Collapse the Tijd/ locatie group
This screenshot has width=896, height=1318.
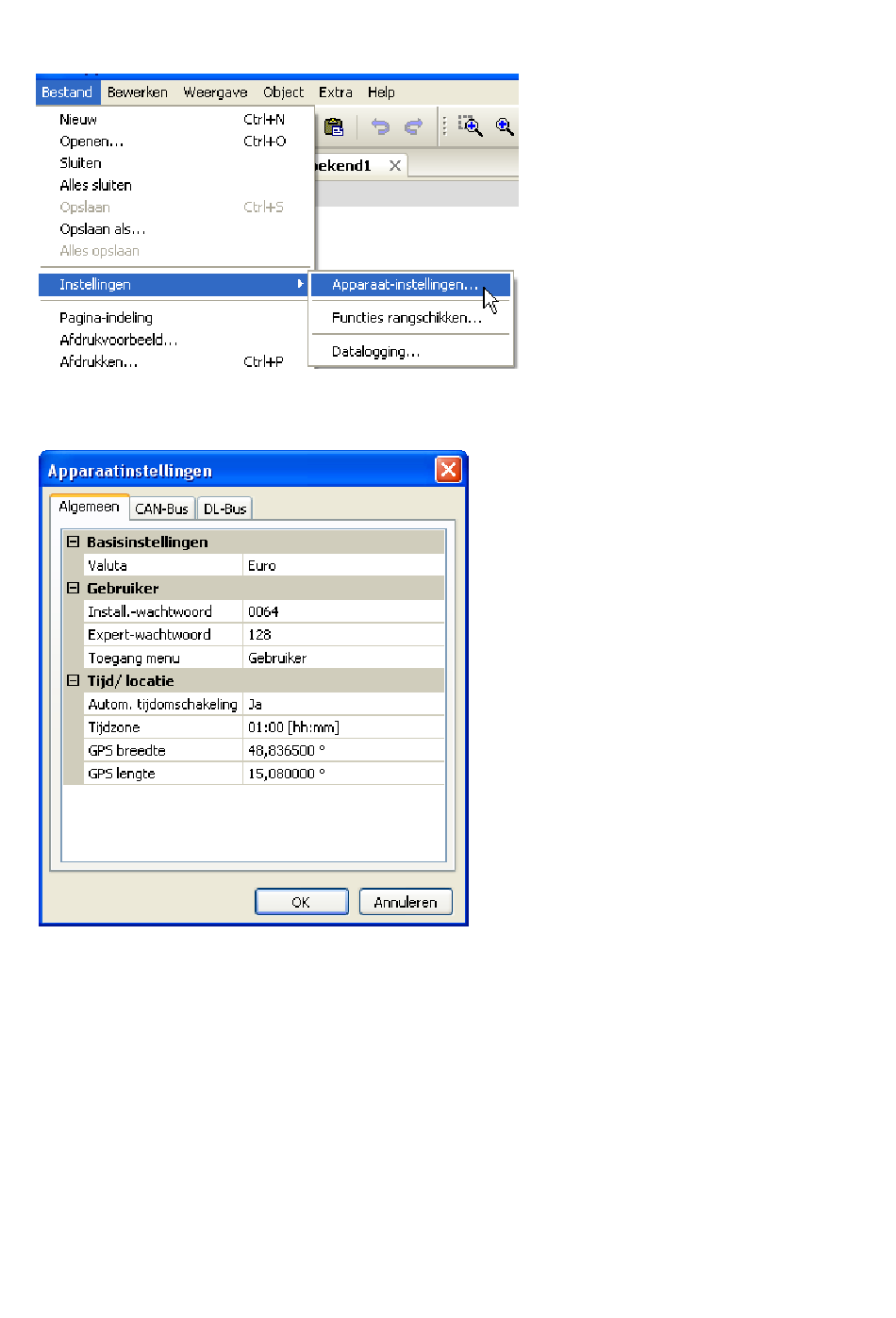point(73,680)
